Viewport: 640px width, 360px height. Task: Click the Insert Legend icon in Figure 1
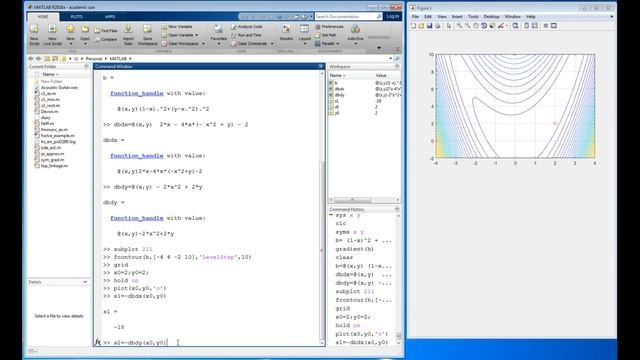click(x=535, y=26)
